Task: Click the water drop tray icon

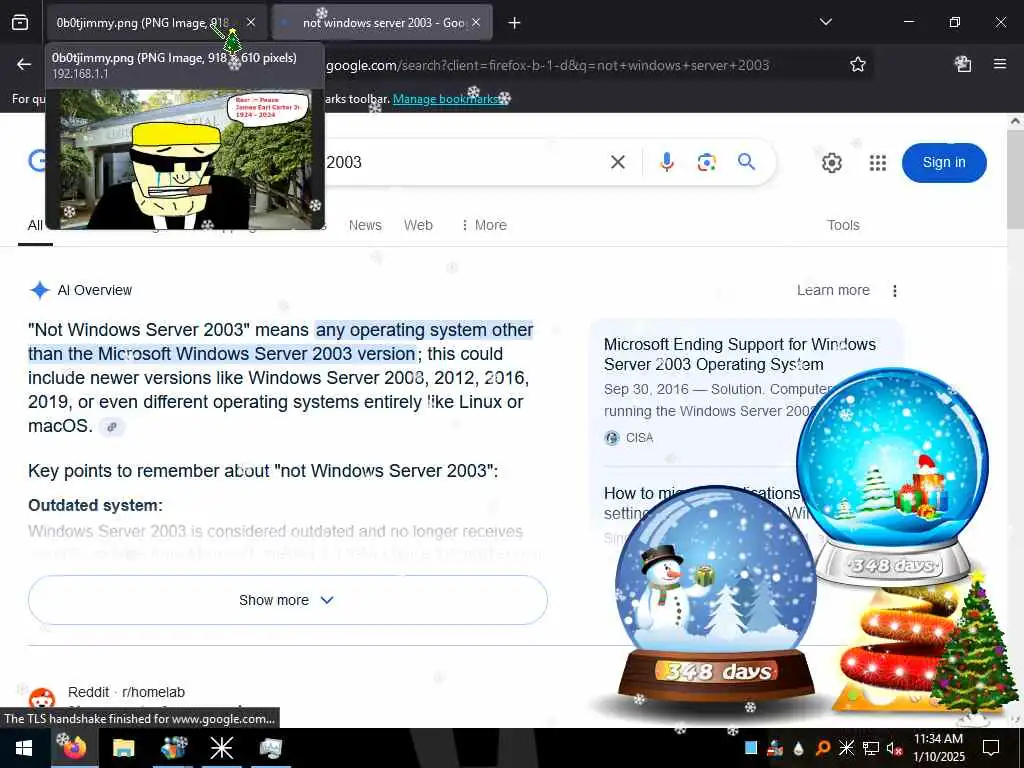Action: tap(798, 748)
